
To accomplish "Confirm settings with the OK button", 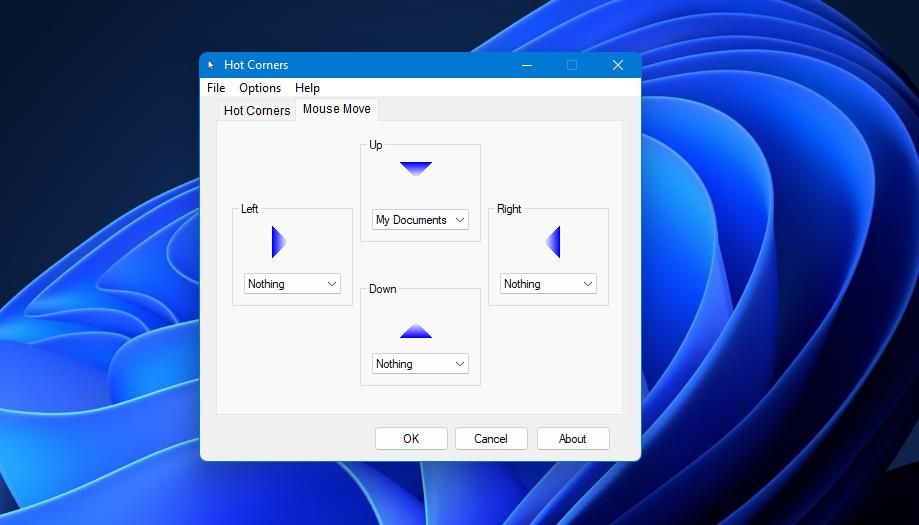I will [x=411, y=439].
